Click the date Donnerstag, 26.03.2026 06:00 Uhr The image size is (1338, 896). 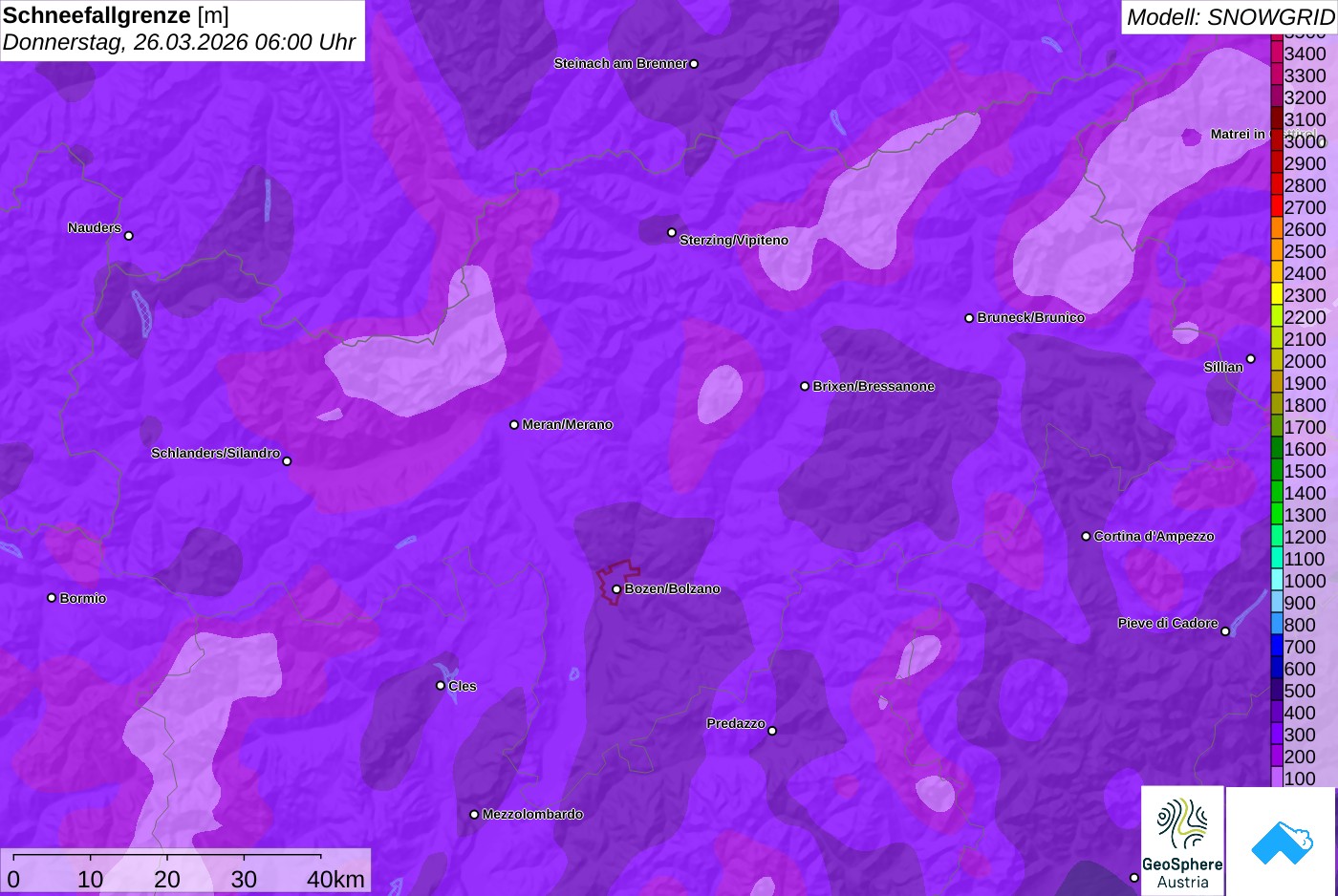click(179, 42)
